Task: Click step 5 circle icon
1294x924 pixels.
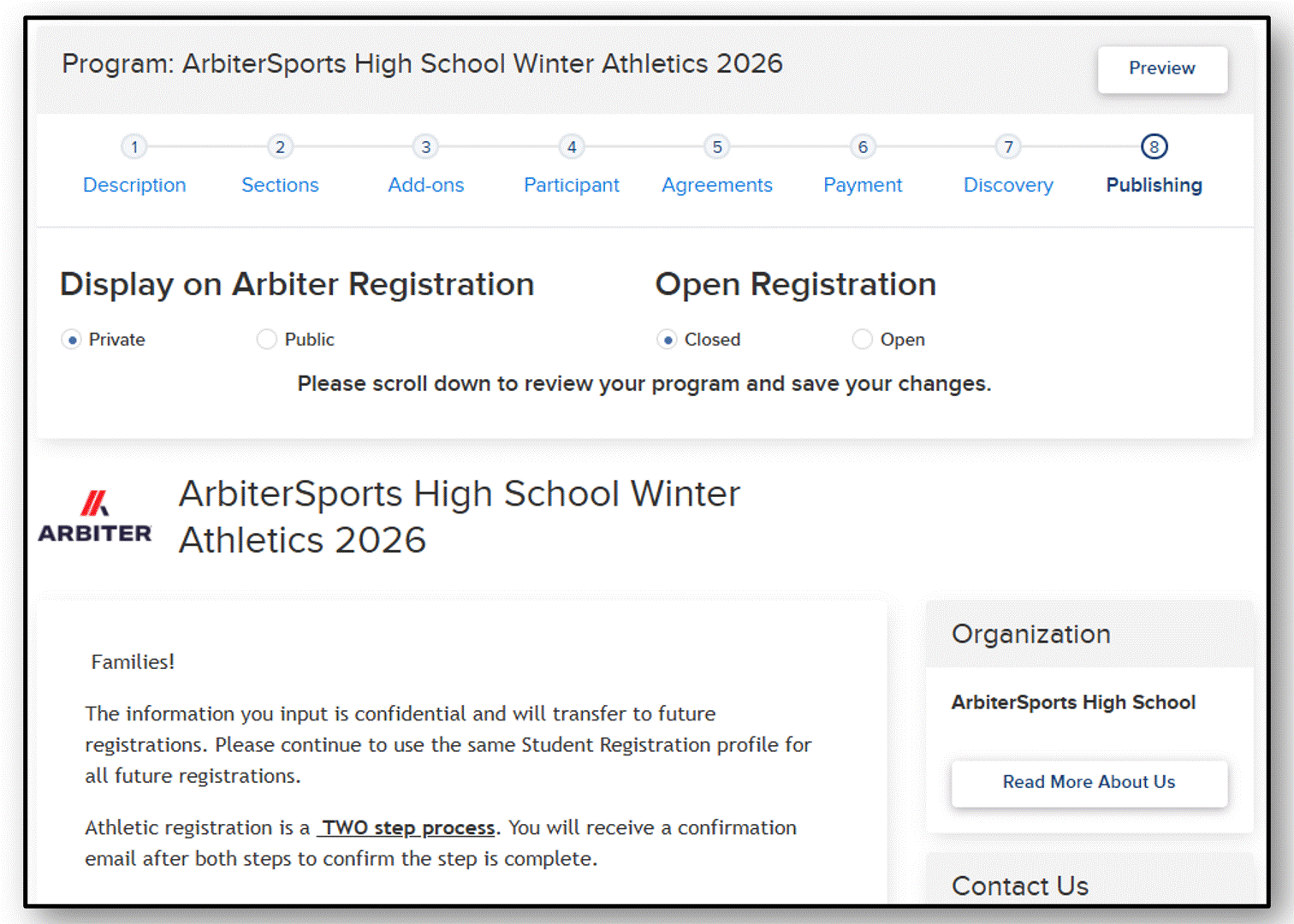Action: click(717, 147)
